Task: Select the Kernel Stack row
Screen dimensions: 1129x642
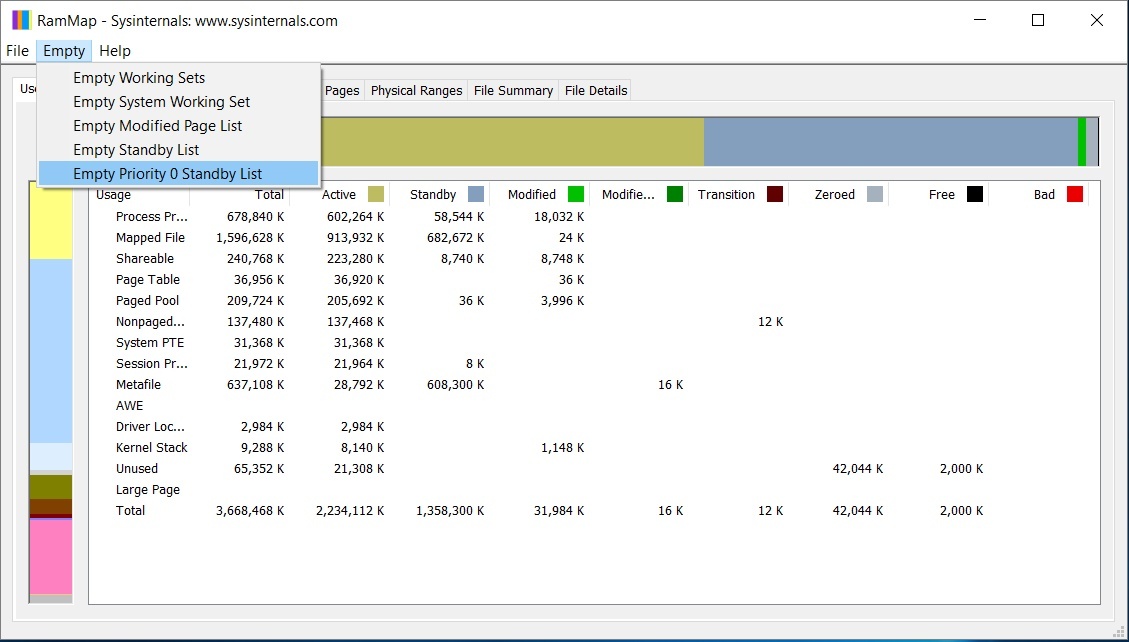Action: click(151, 448)
